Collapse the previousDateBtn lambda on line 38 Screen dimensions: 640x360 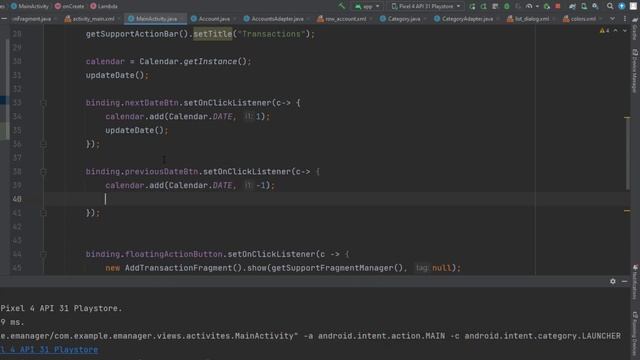coord(43,172)
